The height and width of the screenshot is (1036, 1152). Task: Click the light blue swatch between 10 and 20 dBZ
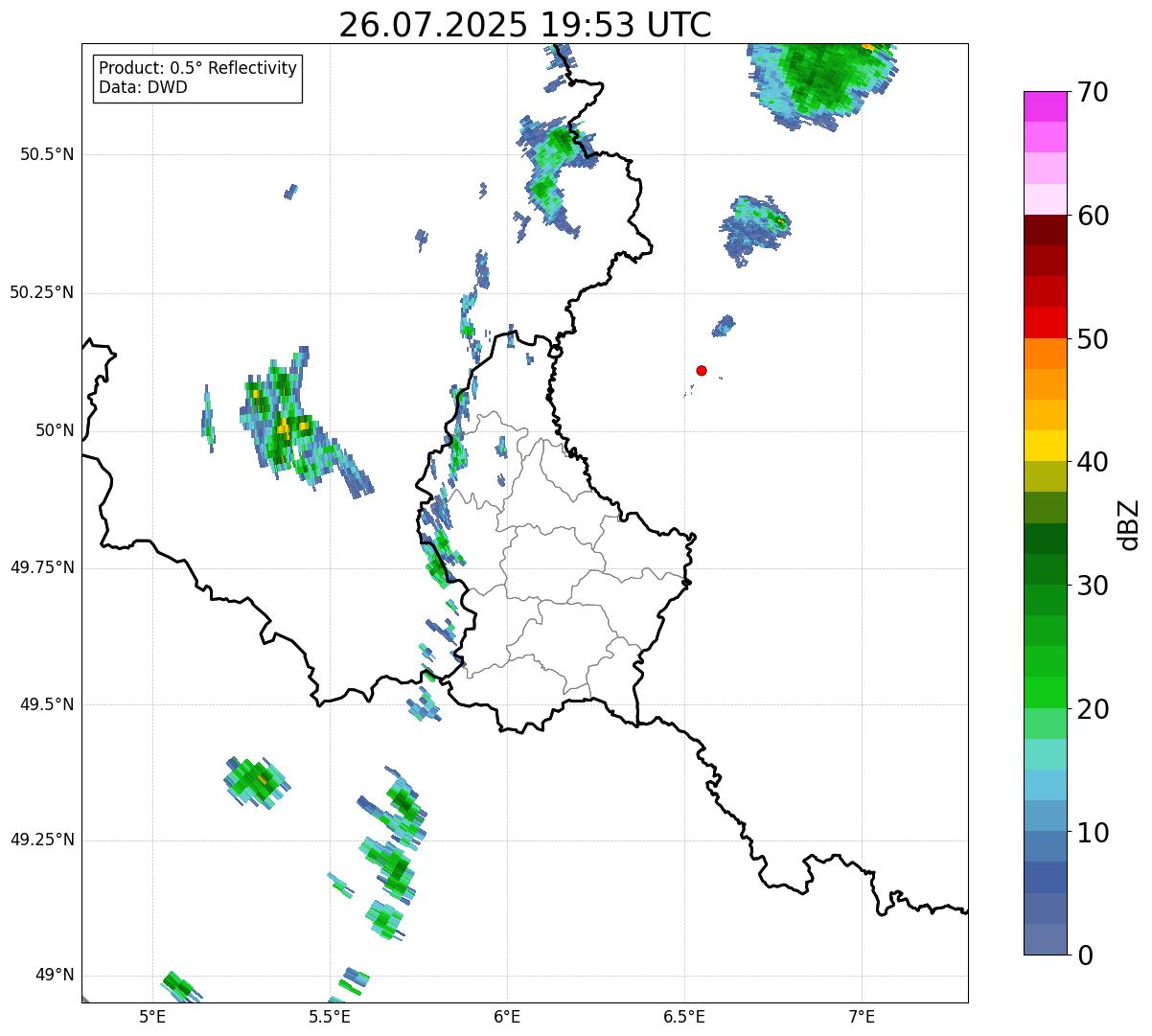[x=1046, y=785]
